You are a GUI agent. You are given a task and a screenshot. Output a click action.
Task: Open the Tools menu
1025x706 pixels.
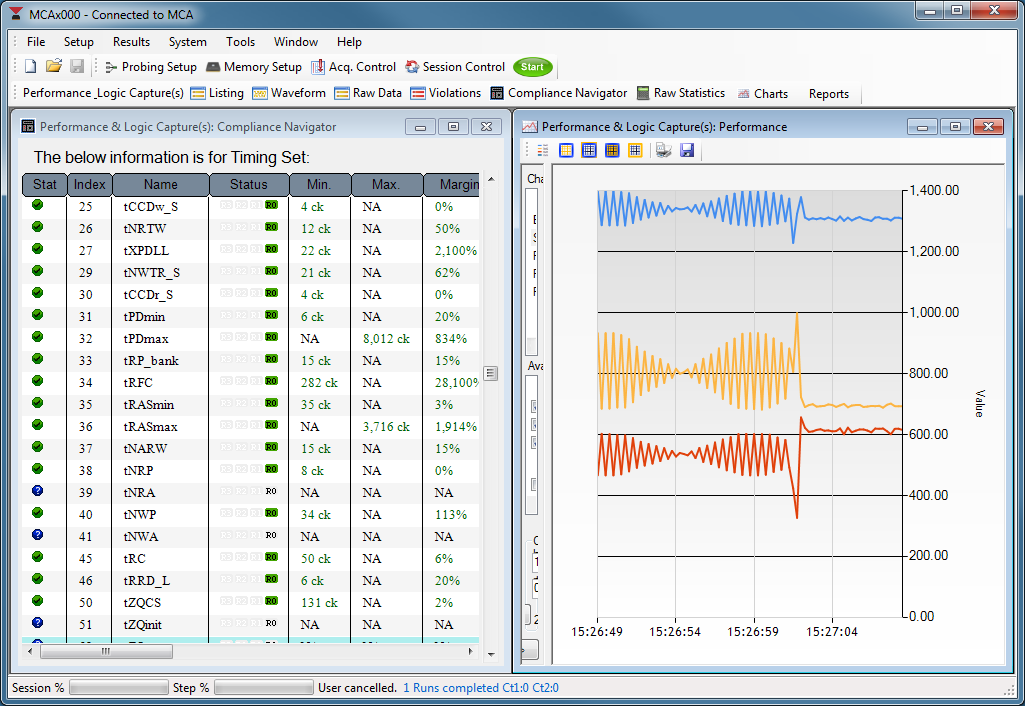click(240, 42)
